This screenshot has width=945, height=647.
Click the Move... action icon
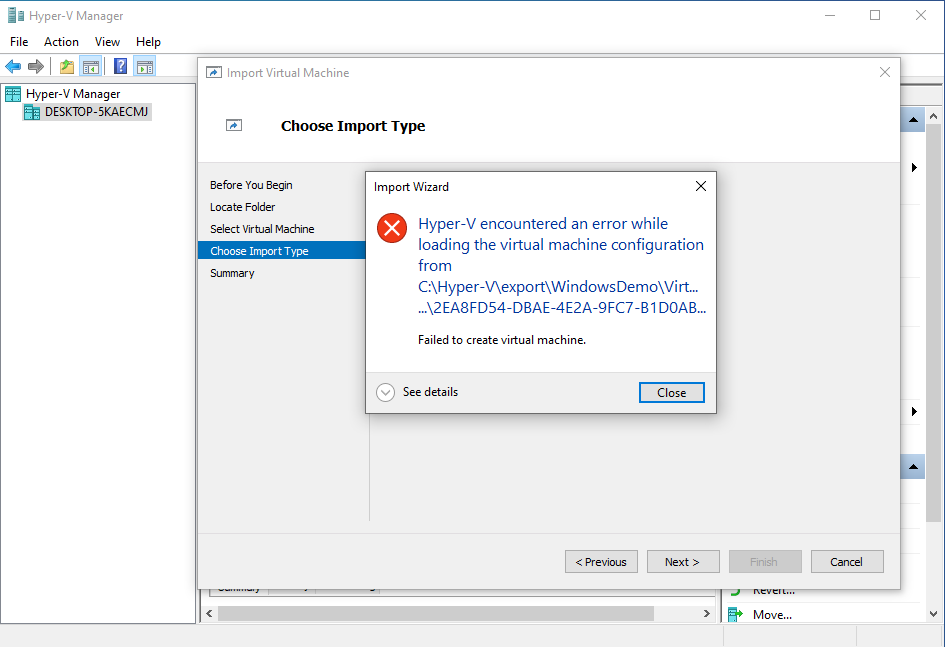tap(735, 614)
